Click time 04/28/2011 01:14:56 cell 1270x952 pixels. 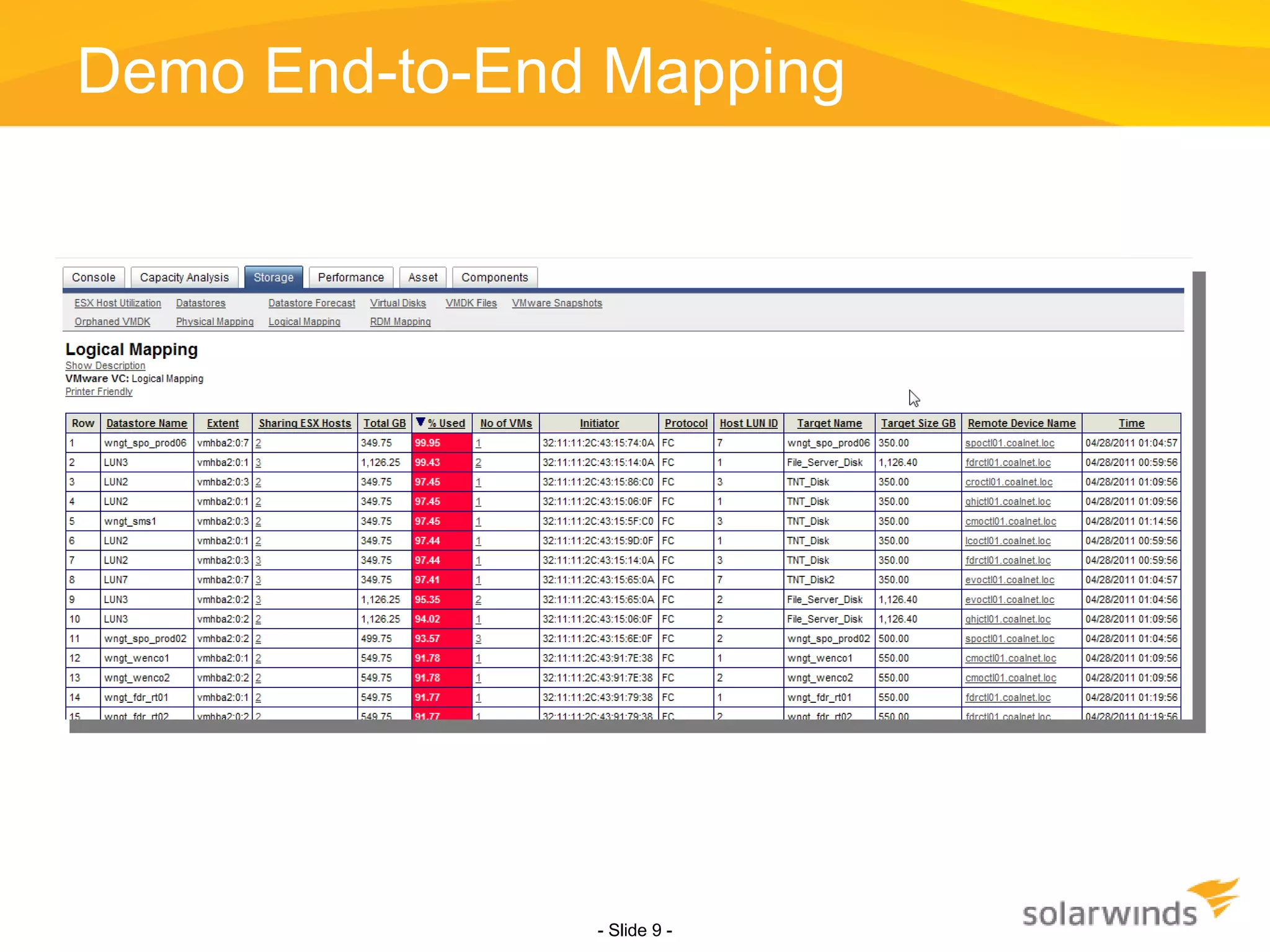(1131, 522)
